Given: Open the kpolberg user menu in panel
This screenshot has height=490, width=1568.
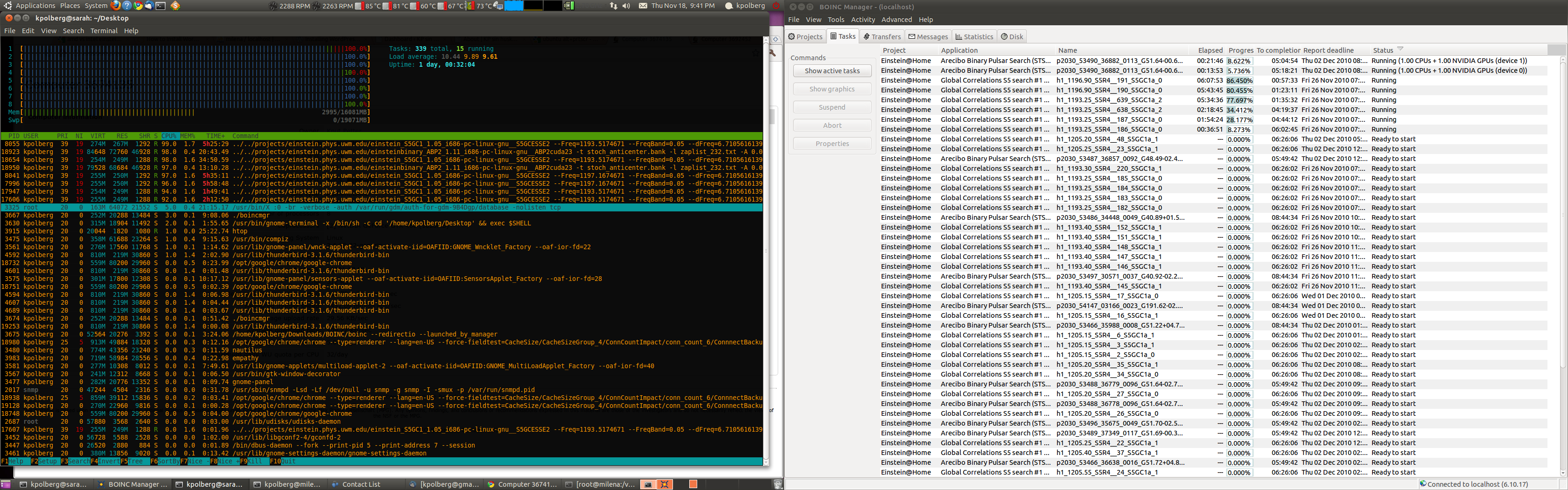Looking at the screenshot, I should pyautogui.click(x=750, y=6).
